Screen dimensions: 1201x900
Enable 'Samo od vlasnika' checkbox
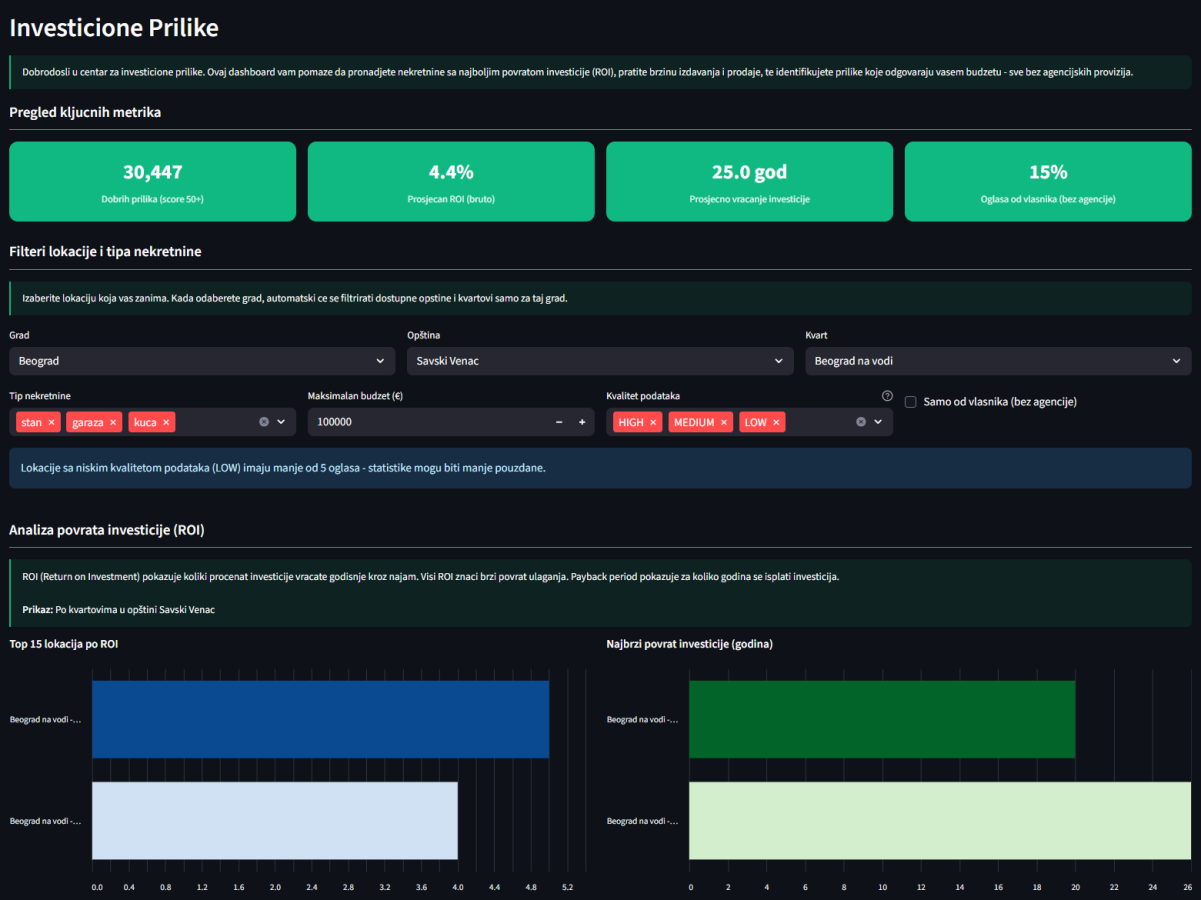pos(911,402)
